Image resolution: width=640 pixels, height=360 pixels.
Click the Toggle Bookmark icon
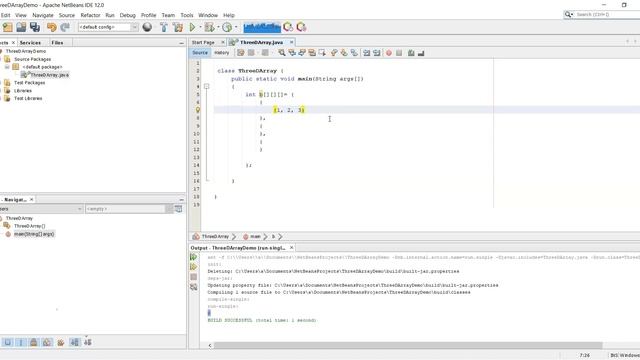(354, 53)
